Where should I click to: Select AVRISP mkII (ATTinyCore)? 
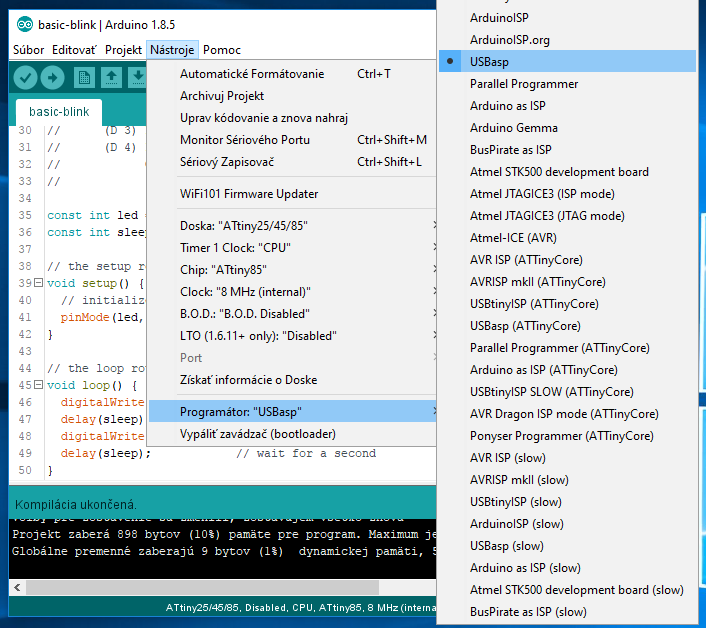point(567,282)
